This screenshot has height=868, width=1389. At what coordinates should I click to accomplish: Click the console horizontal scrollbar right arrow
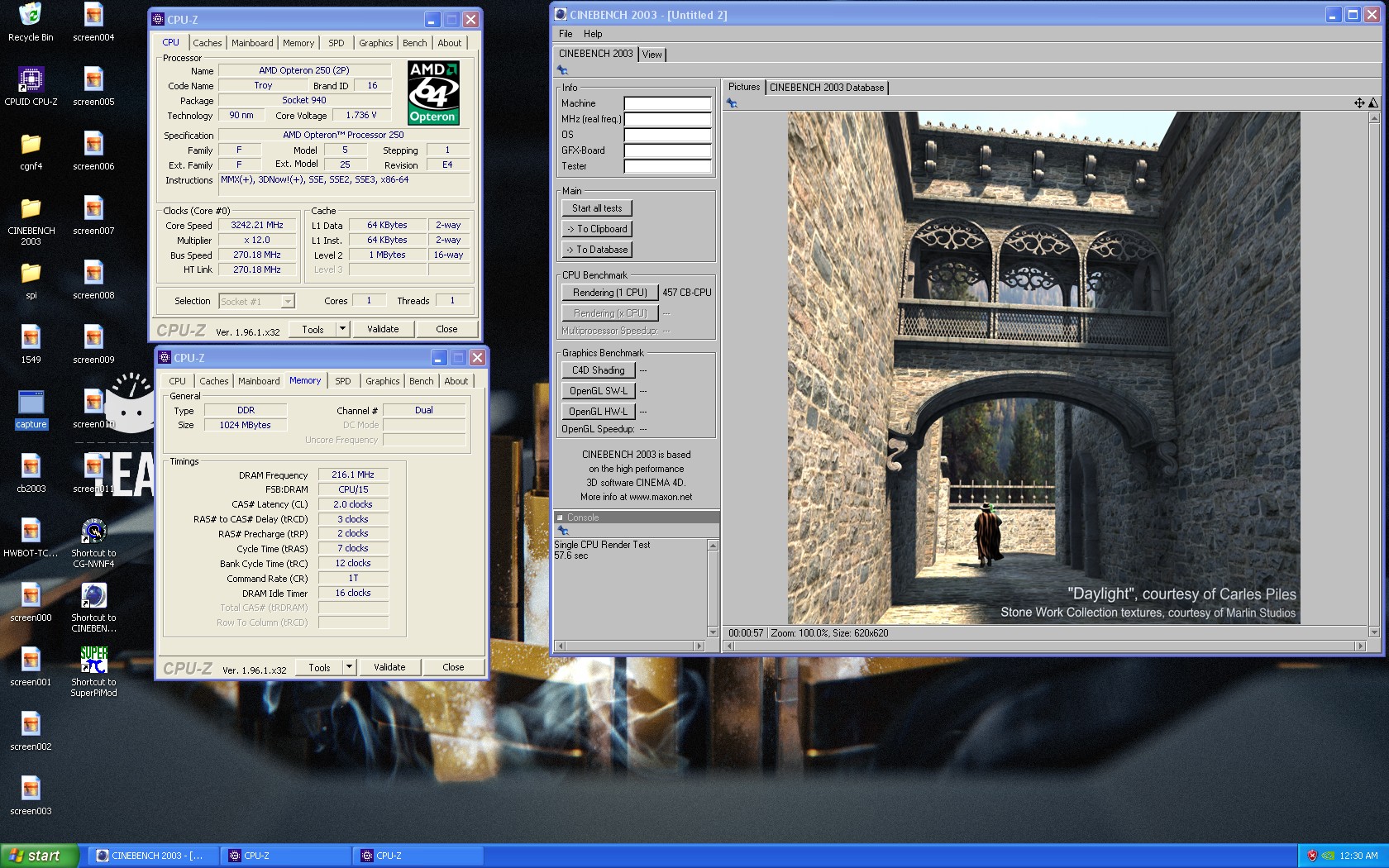pyautogui.click(x=699, y=646)
